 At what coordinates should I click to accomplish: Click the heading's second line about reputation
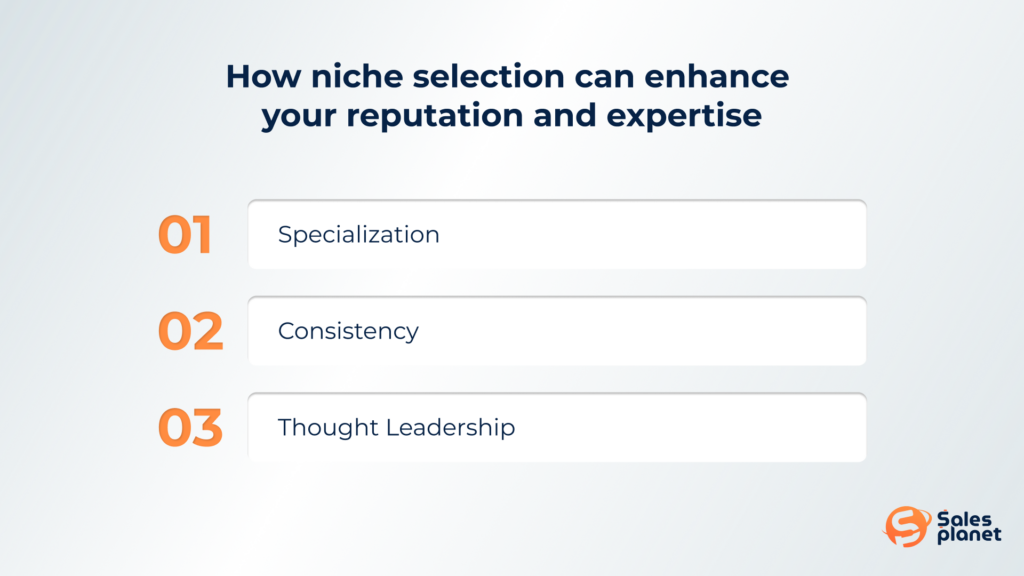(x=511, y=116)
